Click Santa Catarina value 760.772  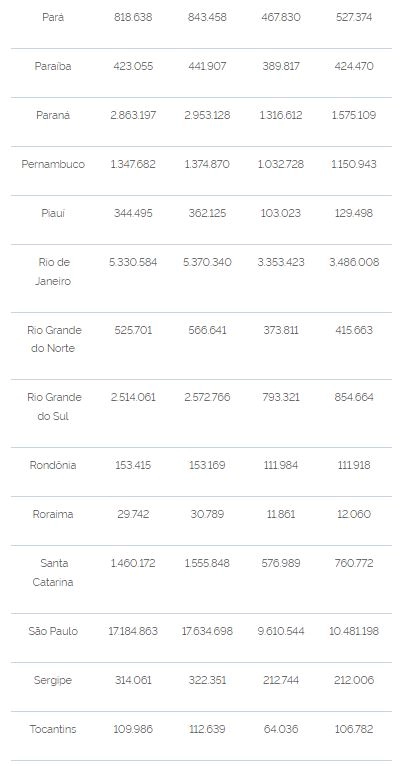pyautogui.click(x=354, y=563)
